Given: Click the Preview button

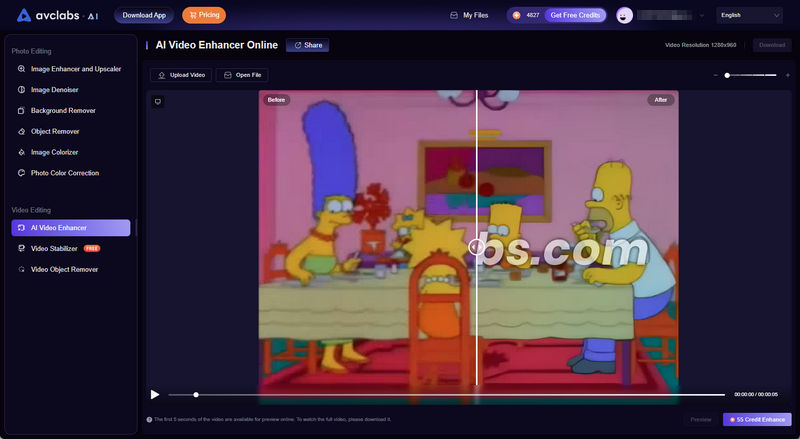Looking at the screenshot, I should point(701,420).
